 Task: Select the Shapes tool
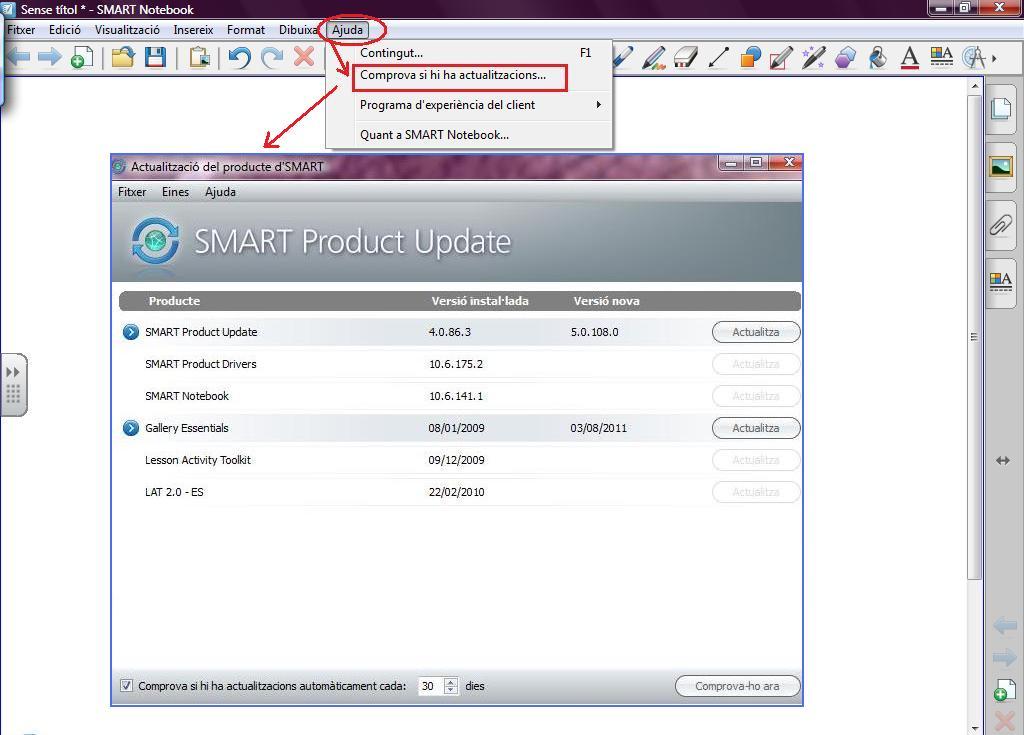[x=750, y=57]
